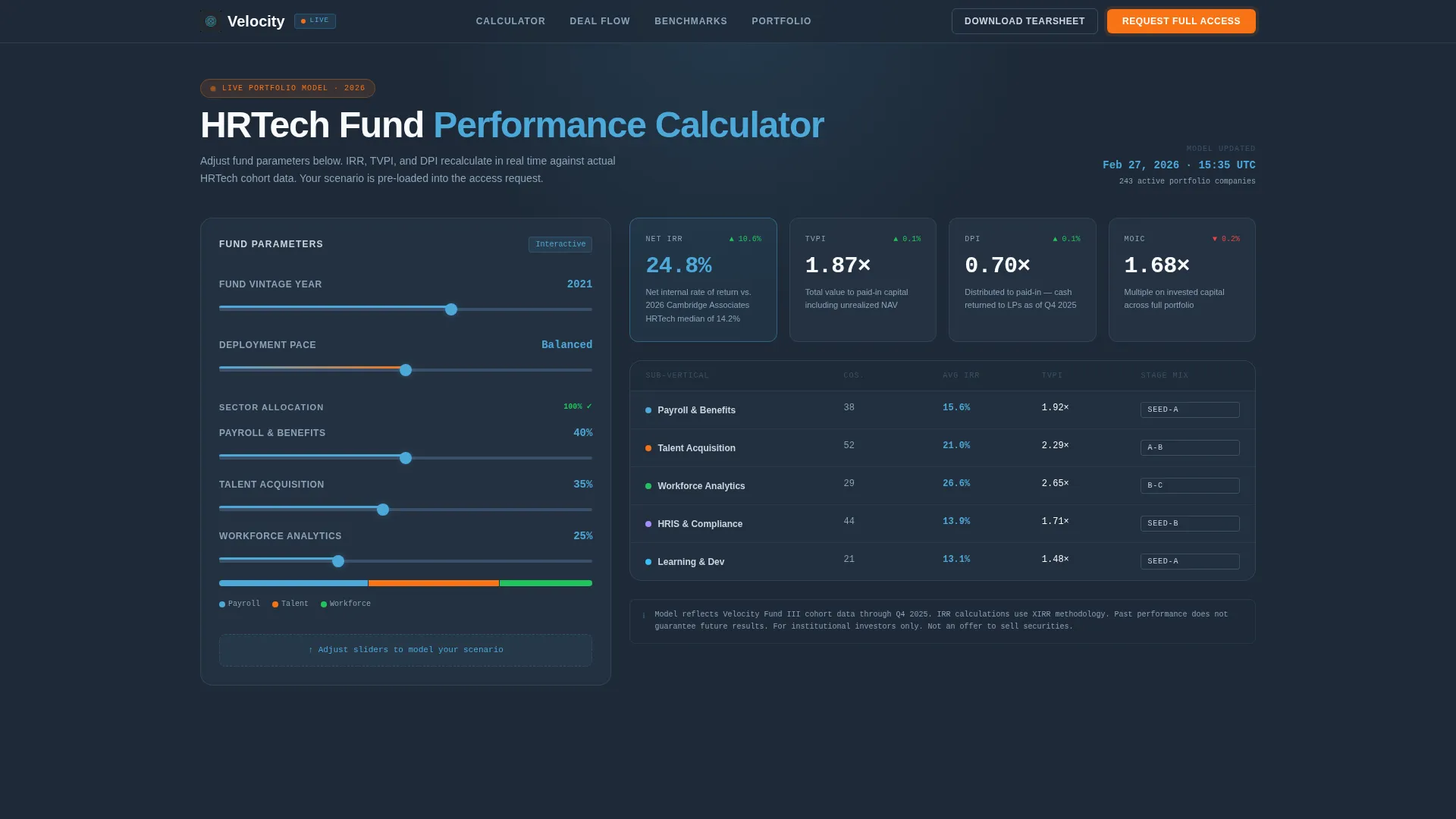1456x819 pixels.
Task: Click the Velocity logo icon
Action: click(x=211, y=21)
